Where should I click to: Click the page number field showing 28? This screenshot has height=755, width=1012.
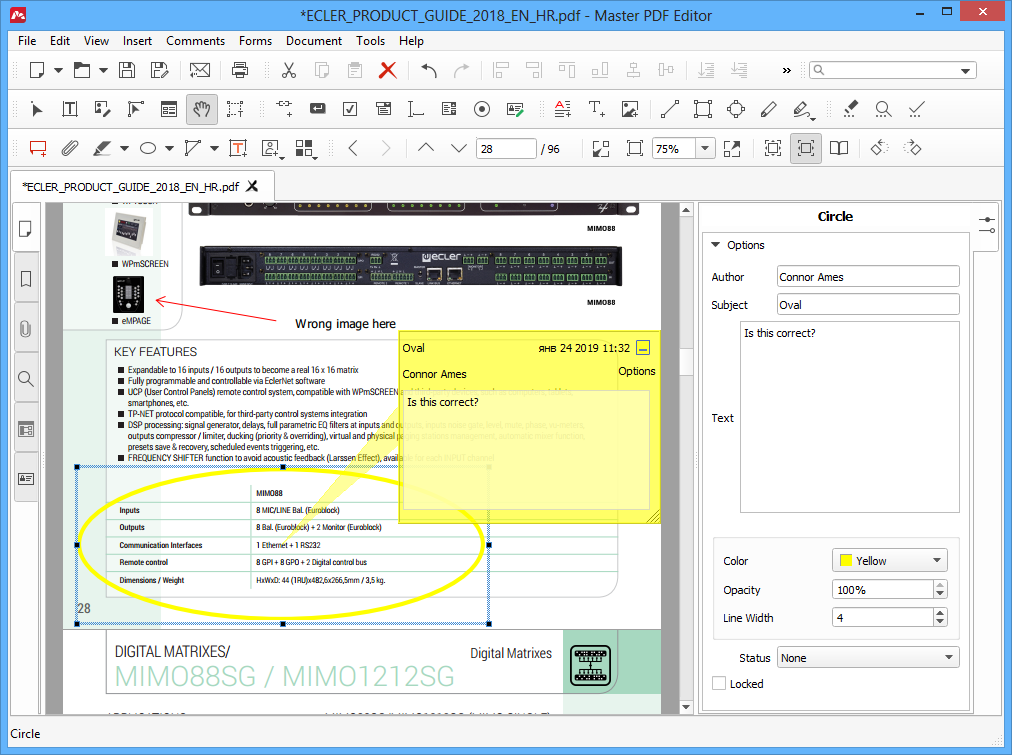click(507, 148)
